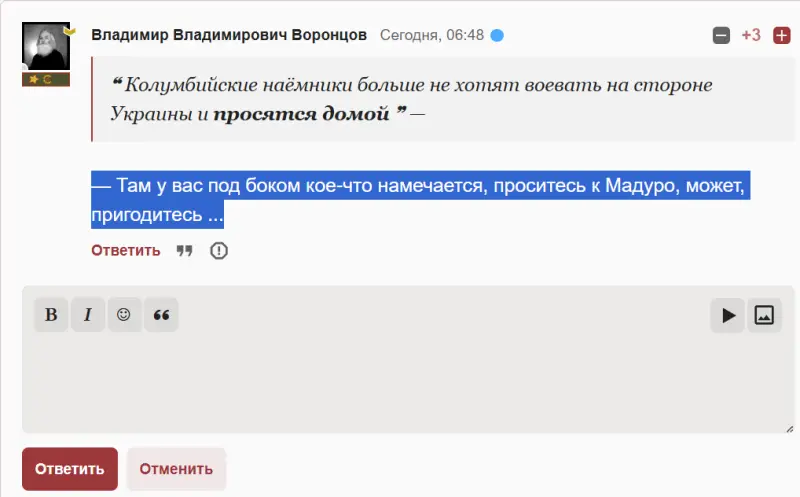The image size is (800, 497).
Task: Focus the reply text area
Action: point(408,385)
